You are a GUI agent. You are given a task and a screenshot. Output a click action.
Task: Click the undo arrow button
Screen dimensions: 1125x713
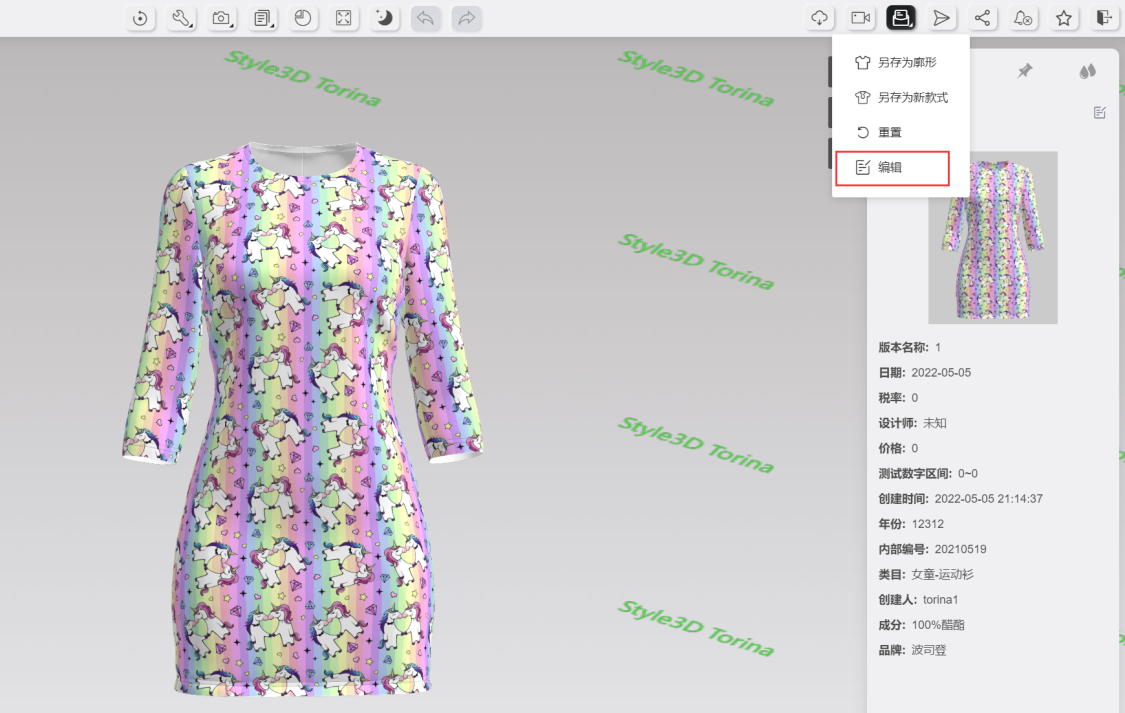click(425, 18)
